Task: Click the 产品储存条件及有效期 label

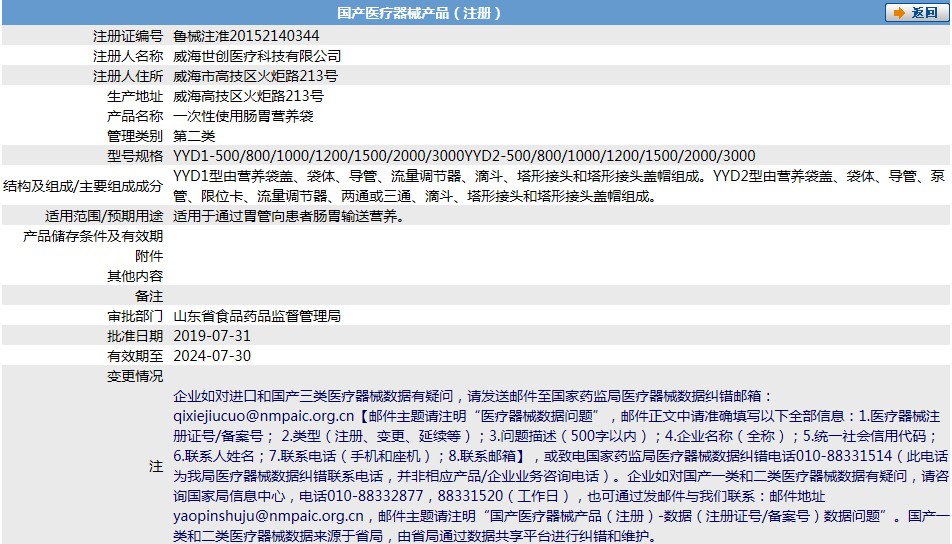Action: click(93, 236)
